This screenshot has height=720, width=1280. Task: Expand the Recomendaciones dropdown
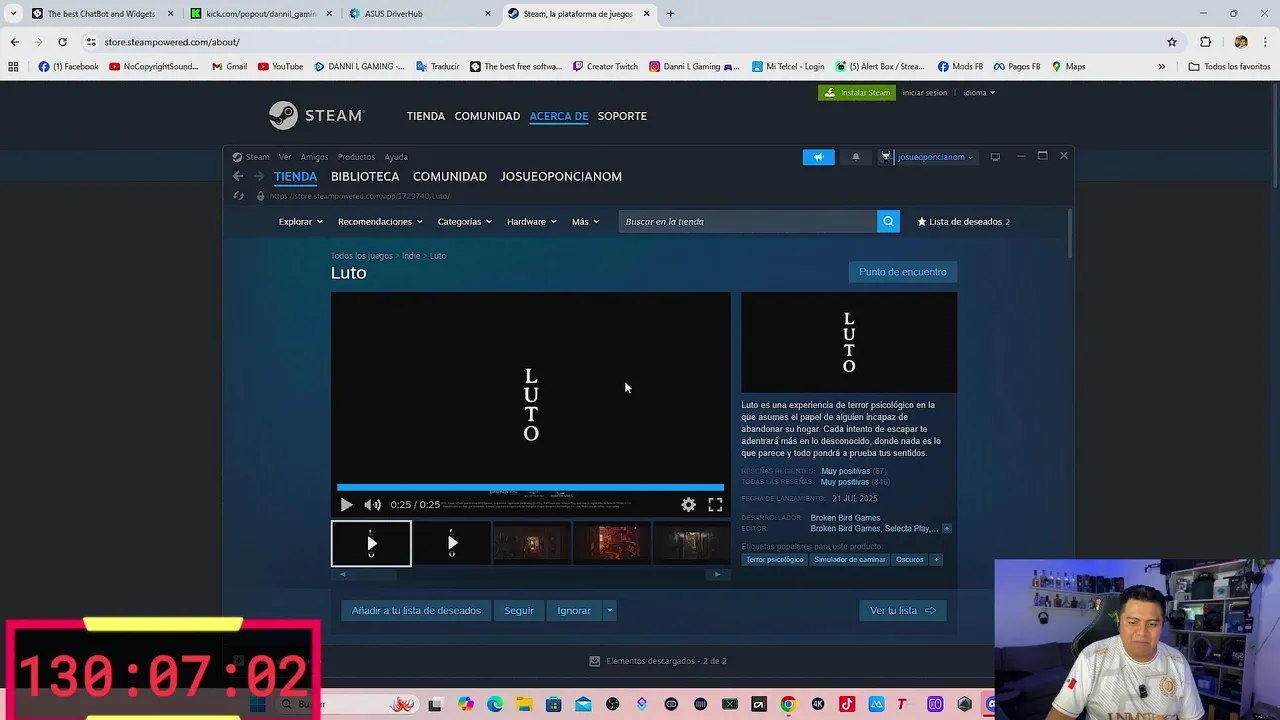[380, 222]
